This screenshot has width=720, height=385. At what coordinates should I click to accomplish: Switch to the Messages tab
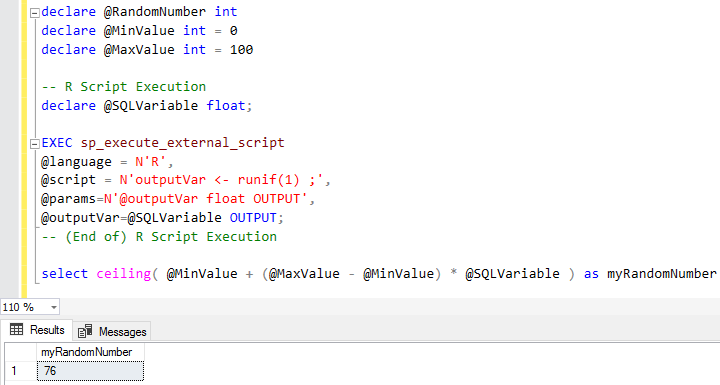tap(112, 331)
